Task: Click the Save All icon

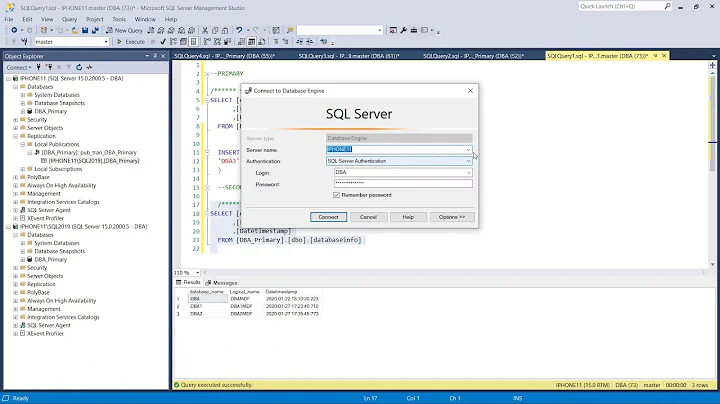Action: click(95, 30)
